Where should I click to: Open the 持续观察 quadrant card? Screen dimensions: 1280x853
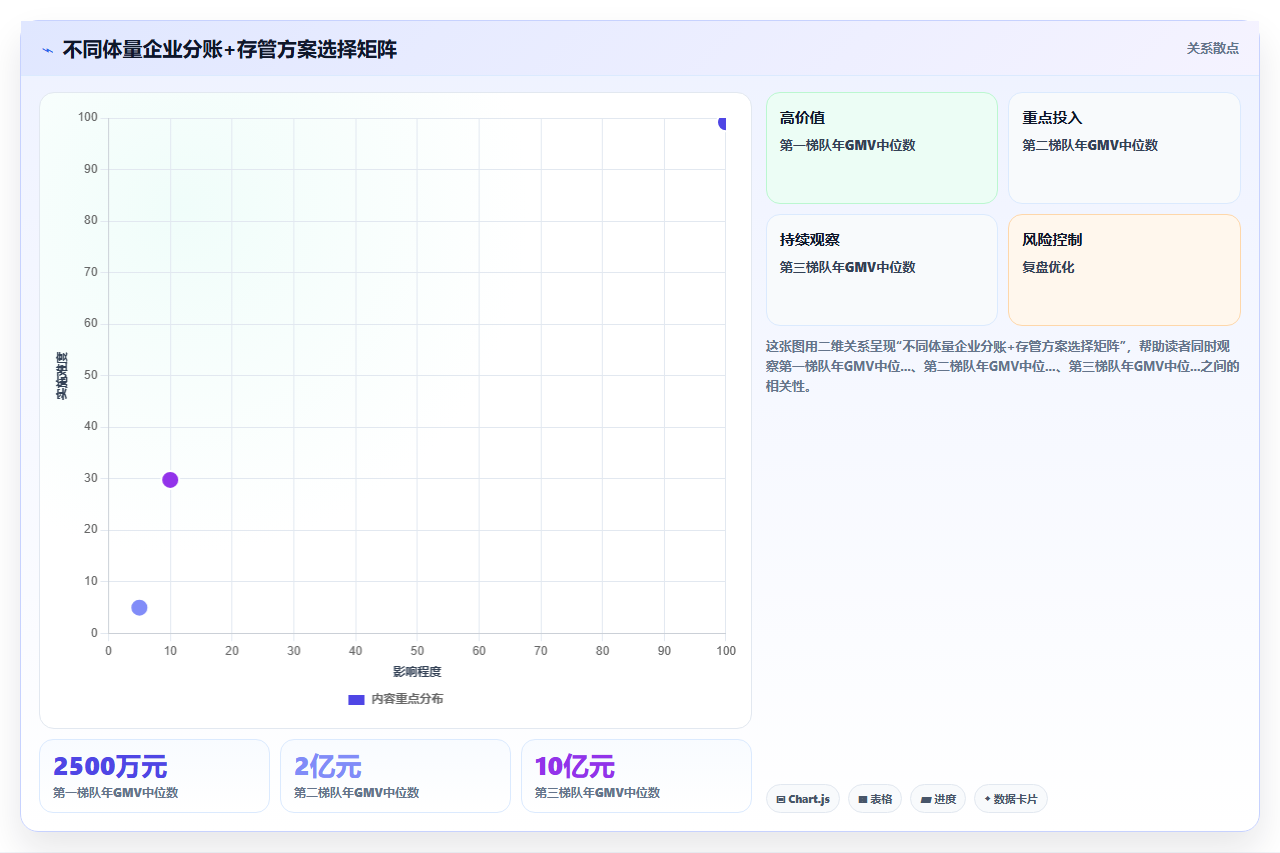pos(882,270)
